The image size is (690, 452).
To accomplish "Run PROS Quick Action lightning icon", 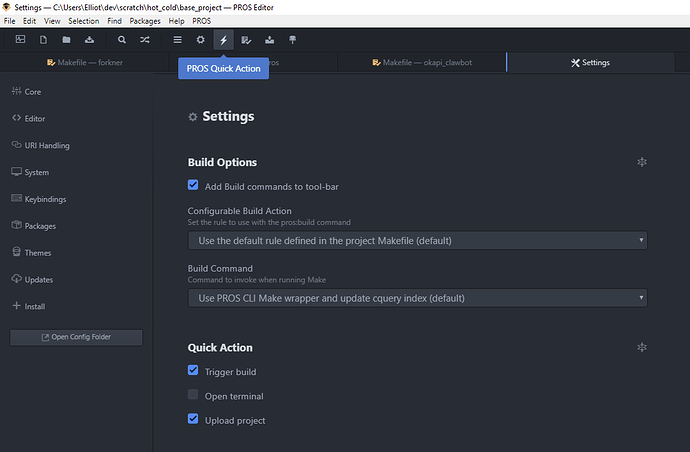I will tap(224, 40).
